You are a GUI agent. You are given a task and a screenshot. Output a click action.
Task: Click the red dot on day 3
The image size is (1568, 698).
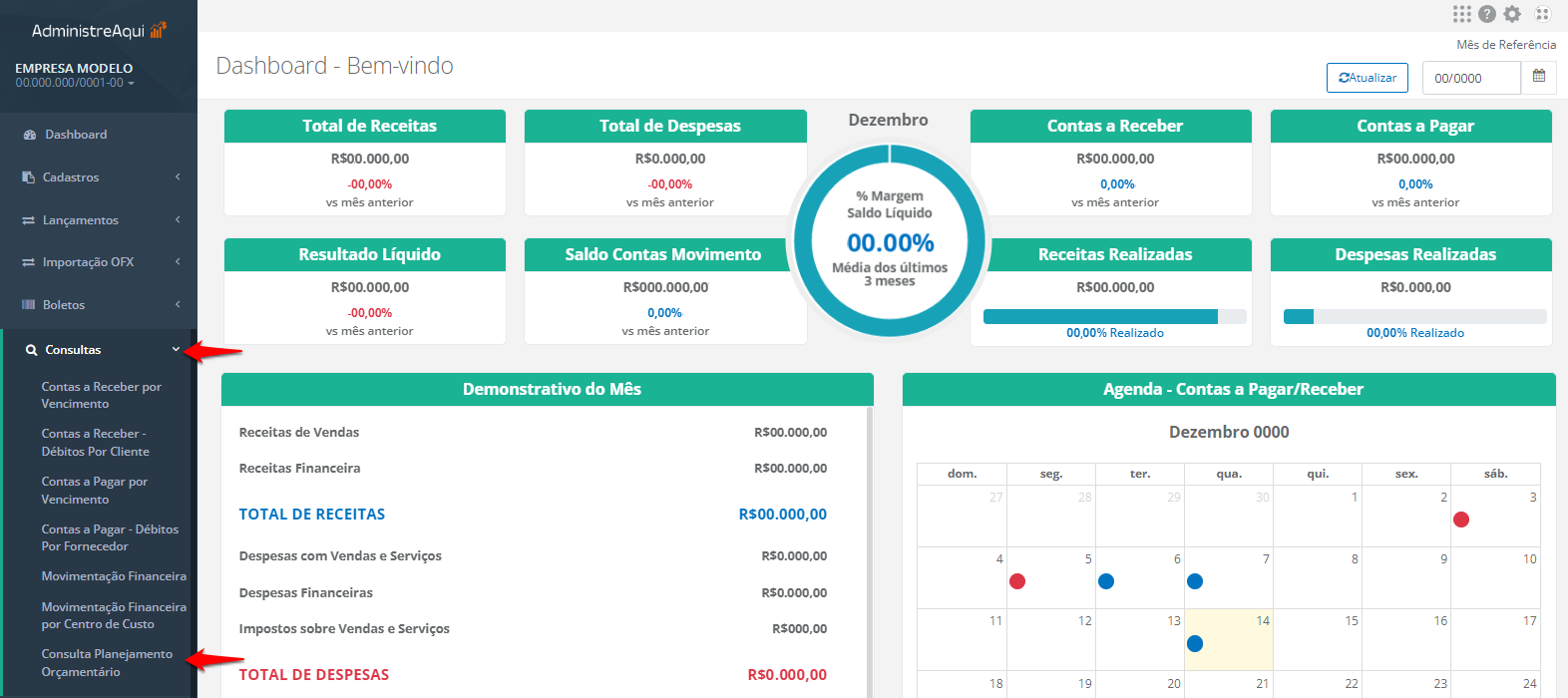click(x=1461, y=520)
